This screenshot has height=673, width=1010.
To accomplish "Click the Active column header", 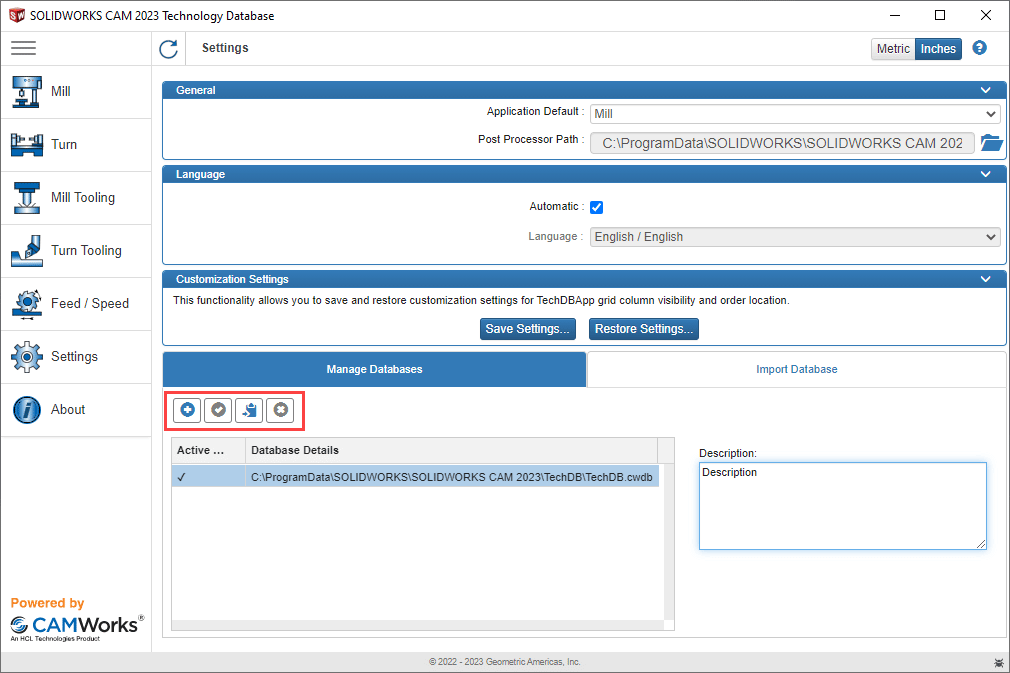I will click(x=208, y=450).
